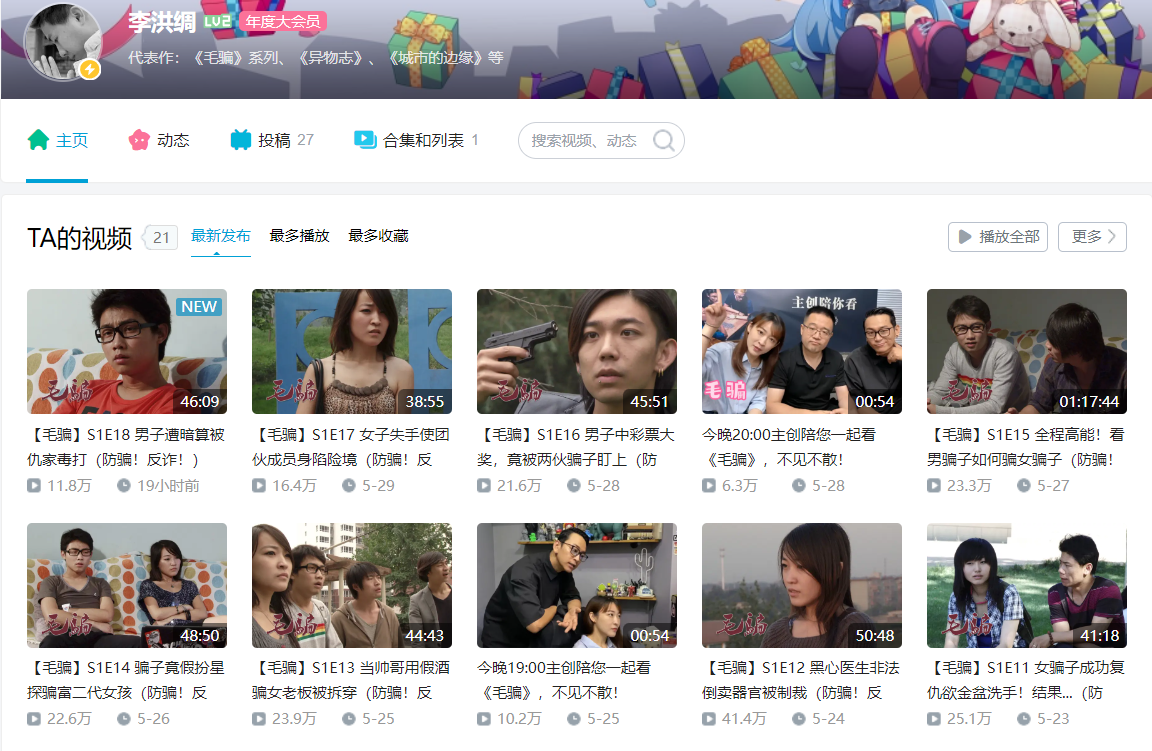Screen dimensions: 1152x751
Task: Click the search magnifier icon
Action: coord(663,140)
